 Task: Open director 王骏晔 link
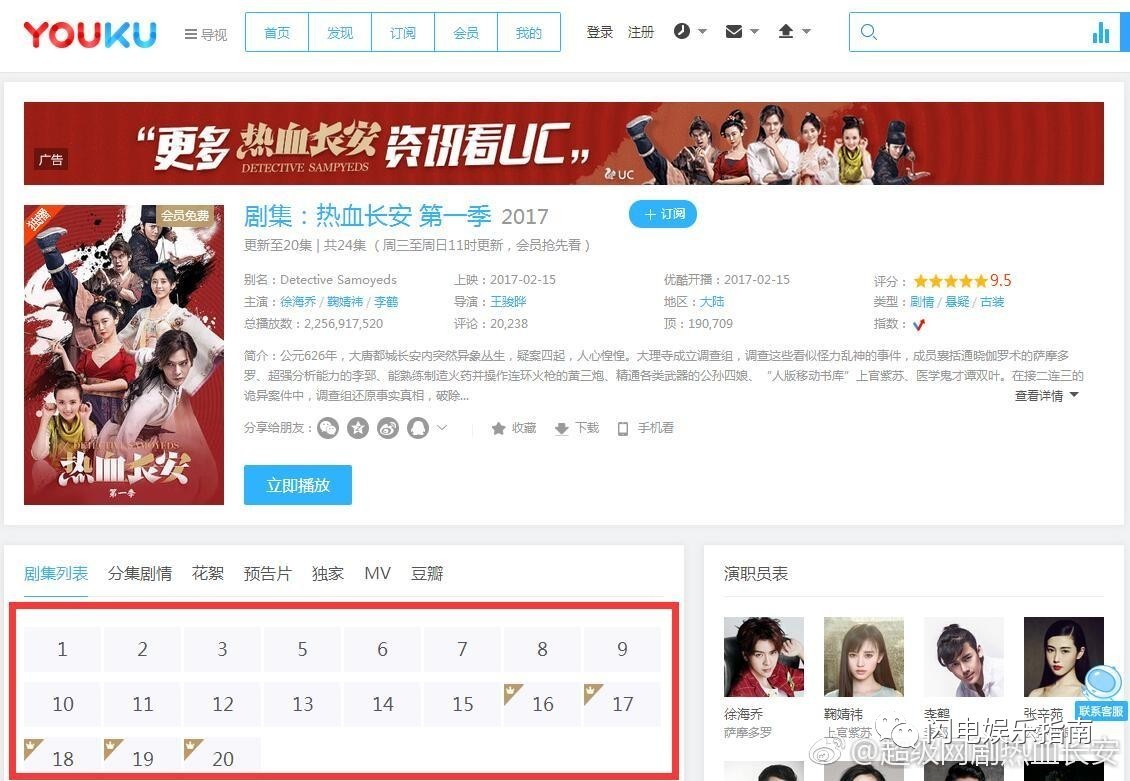tap(508, 302)
